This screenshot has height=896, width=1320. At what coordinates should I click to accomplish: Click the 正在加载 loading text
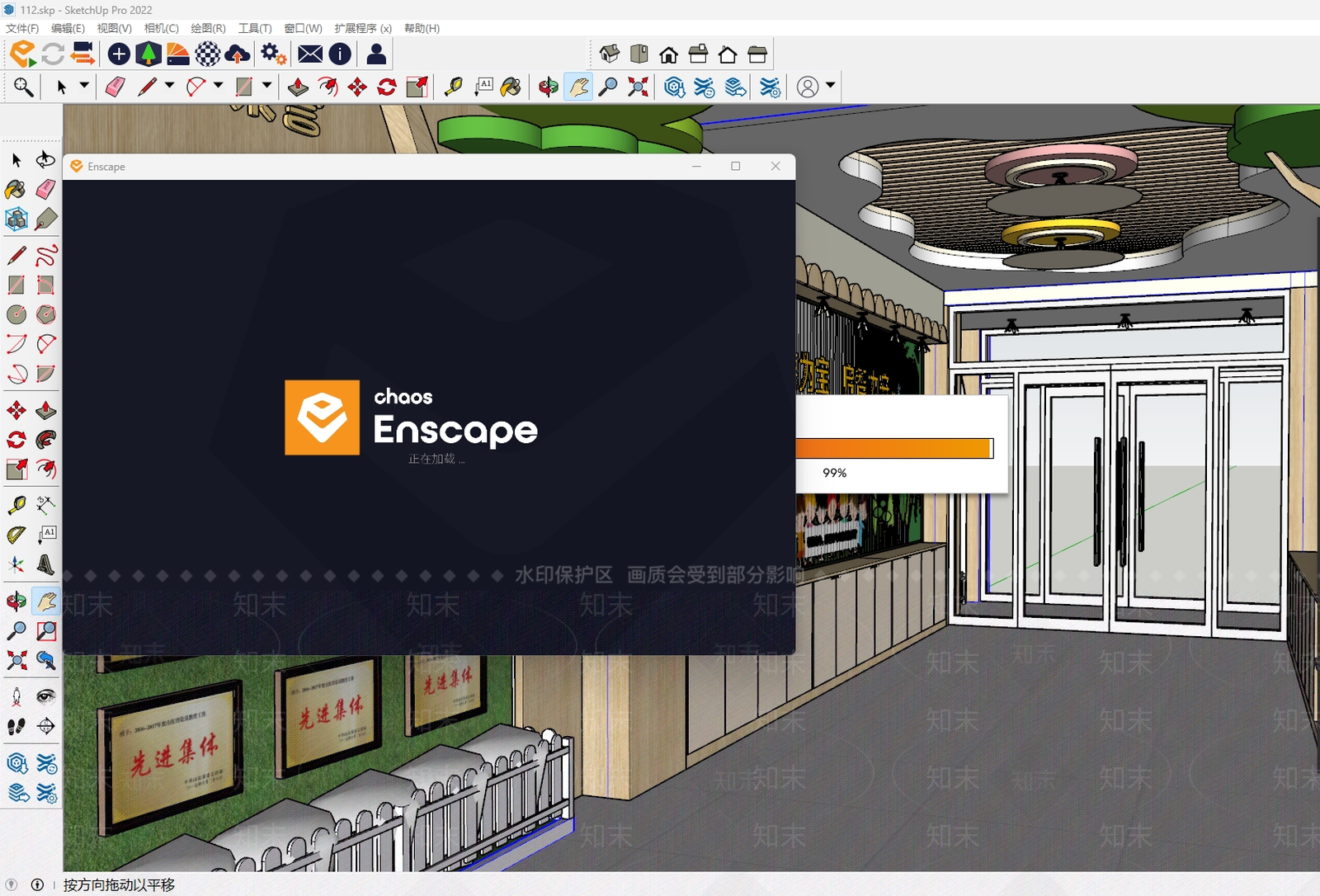point(436,459)
